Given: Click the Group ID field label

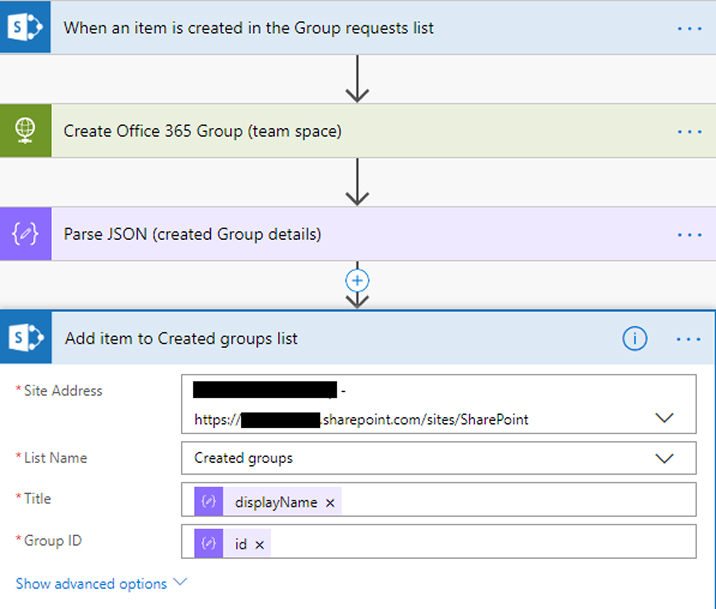Looking at the screenshot, I should (x=53, y=541).
